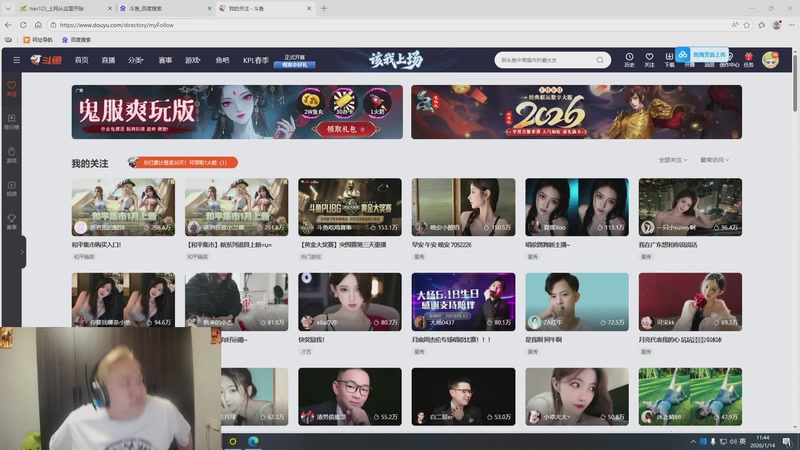Open the 排行榜 icon in sidebar
The image size is (800, 450).
coord(11,122)
